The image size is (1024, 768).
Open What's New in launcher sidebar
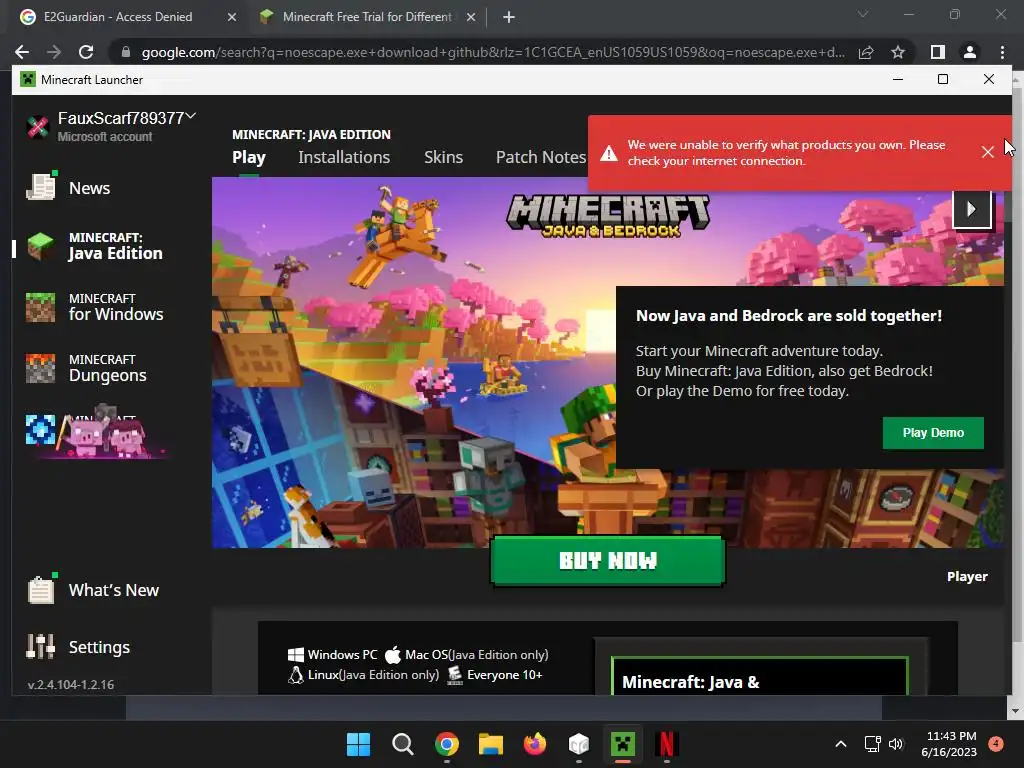point(93,590)
